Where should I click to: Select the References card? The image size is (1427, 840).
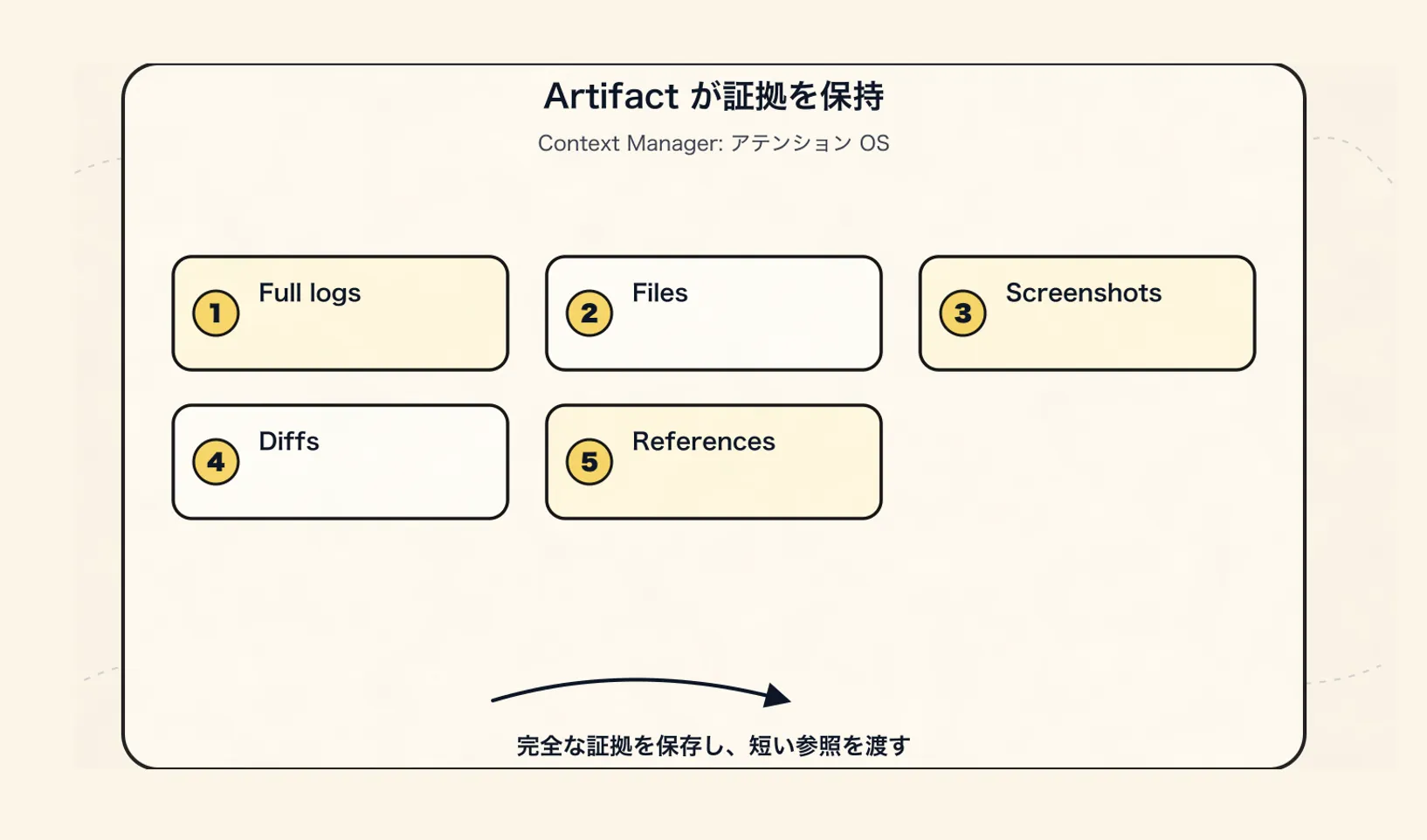[713, 462]
